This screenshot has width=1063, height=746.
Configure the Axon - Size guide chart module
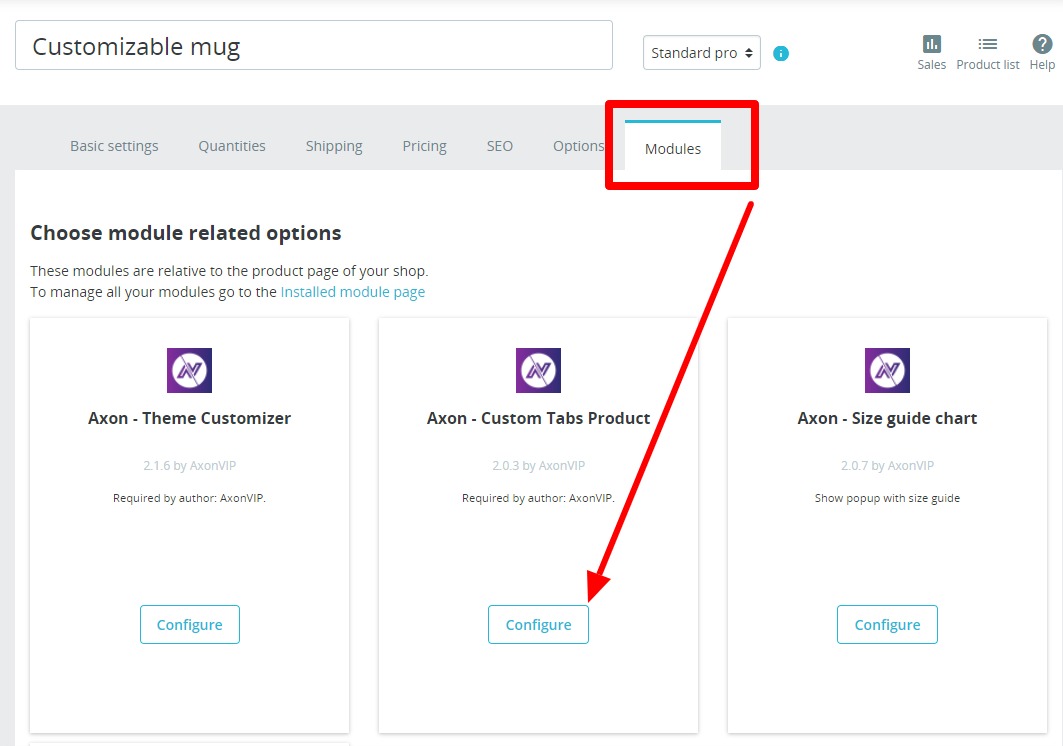[886, 624]
